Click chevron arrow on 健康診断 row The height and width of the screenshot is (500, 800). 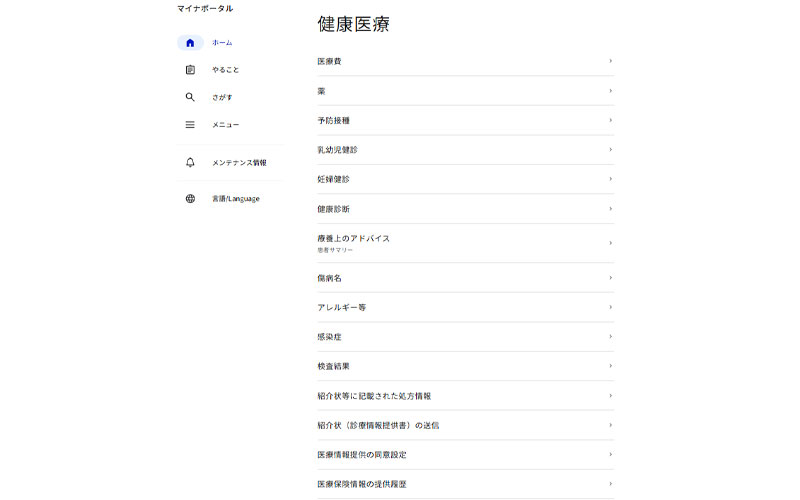click(610, 209)
